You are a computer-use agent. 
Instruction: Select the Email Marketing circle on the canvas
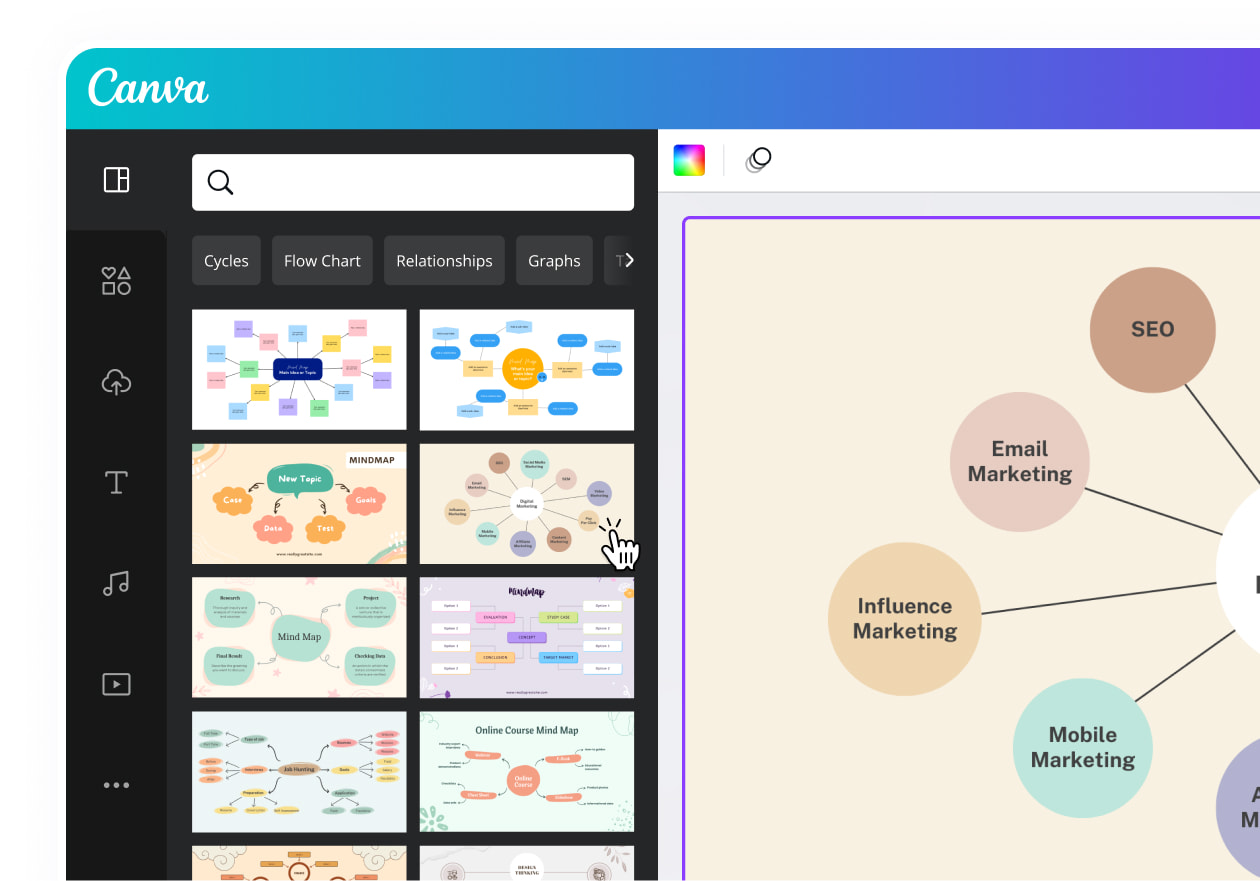(x=1019, y=461)
